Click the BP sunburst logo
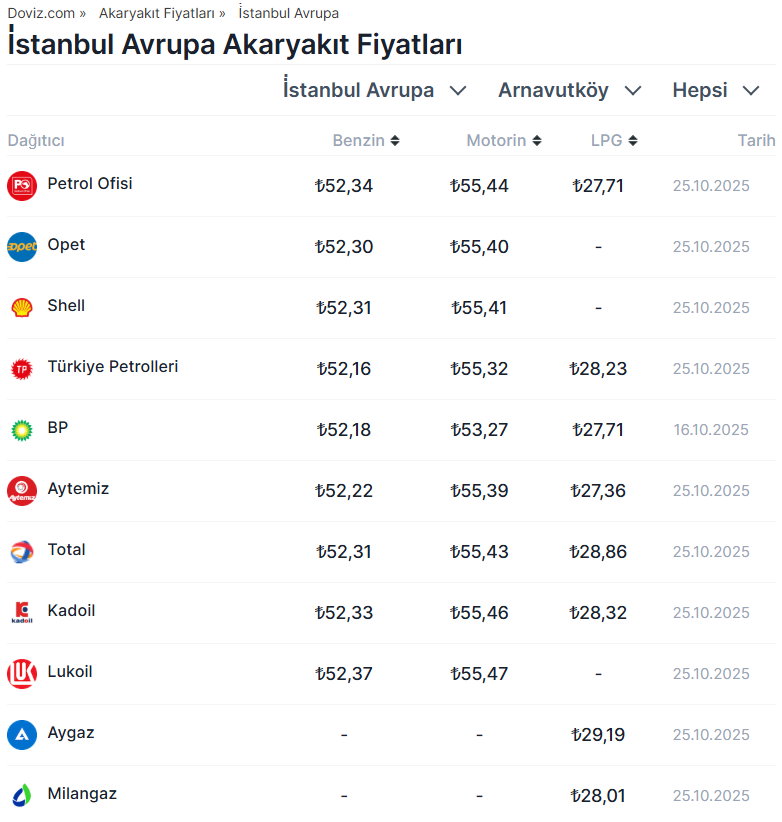 pyautogui.click(x=22, y=430)
